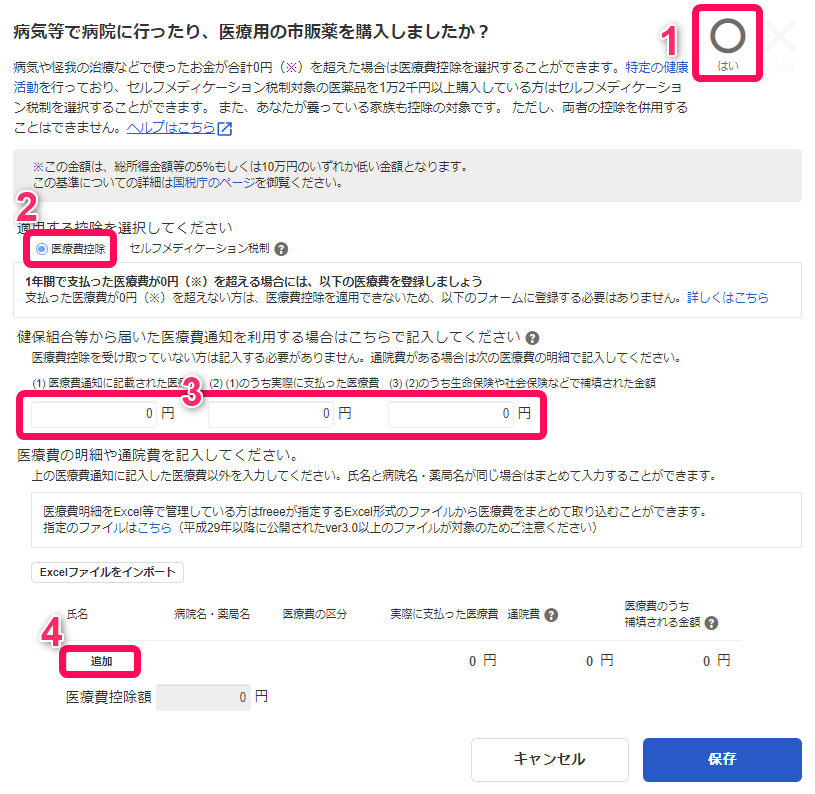The image size is (815, 794).
Task: Open the external link icon after ヘルプはこちら
Action: tap(225, 128)
